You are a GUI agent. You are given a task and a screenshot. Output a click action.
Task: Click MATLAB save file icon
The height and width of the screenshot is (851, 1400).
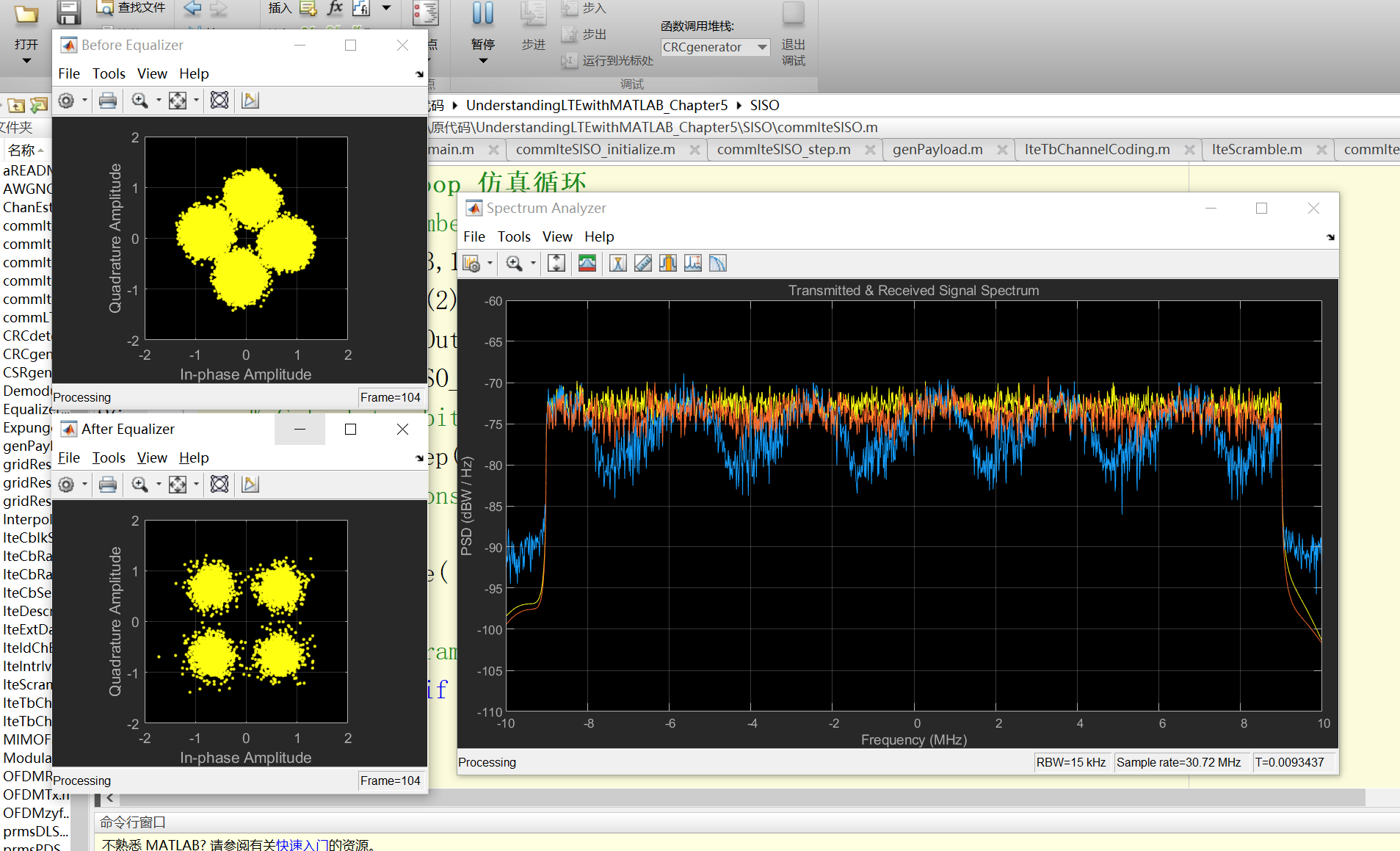point(69,12)
